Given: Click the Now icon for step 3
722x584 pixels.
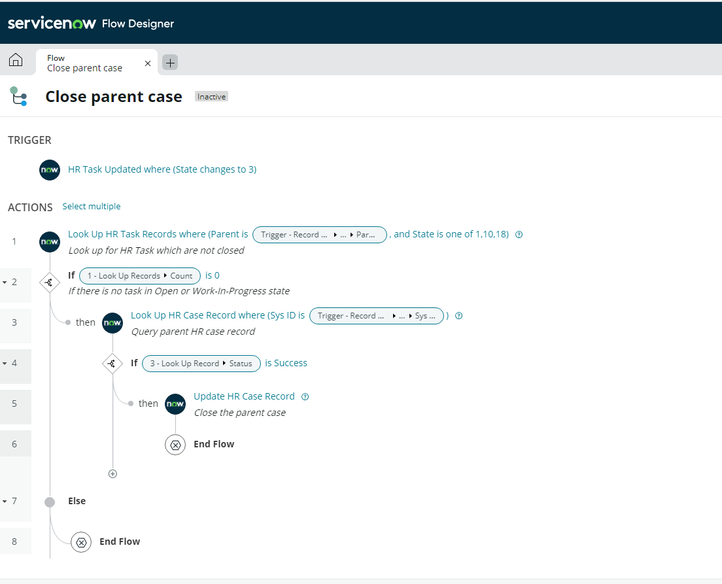Looking at the screenshot, I should pyautogui.click(x=112, y=323).
